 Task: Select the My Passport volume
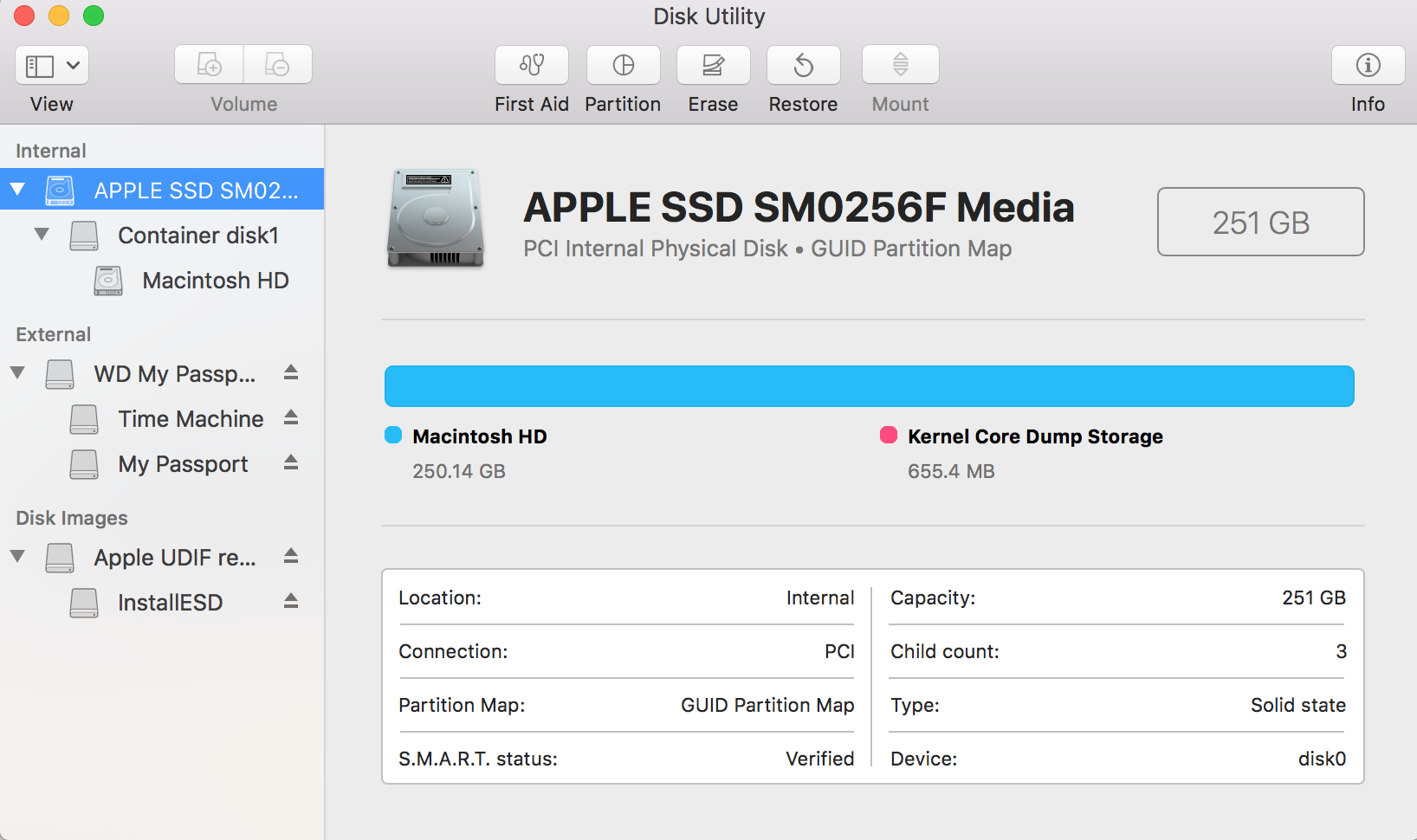(x=162, y=464)
